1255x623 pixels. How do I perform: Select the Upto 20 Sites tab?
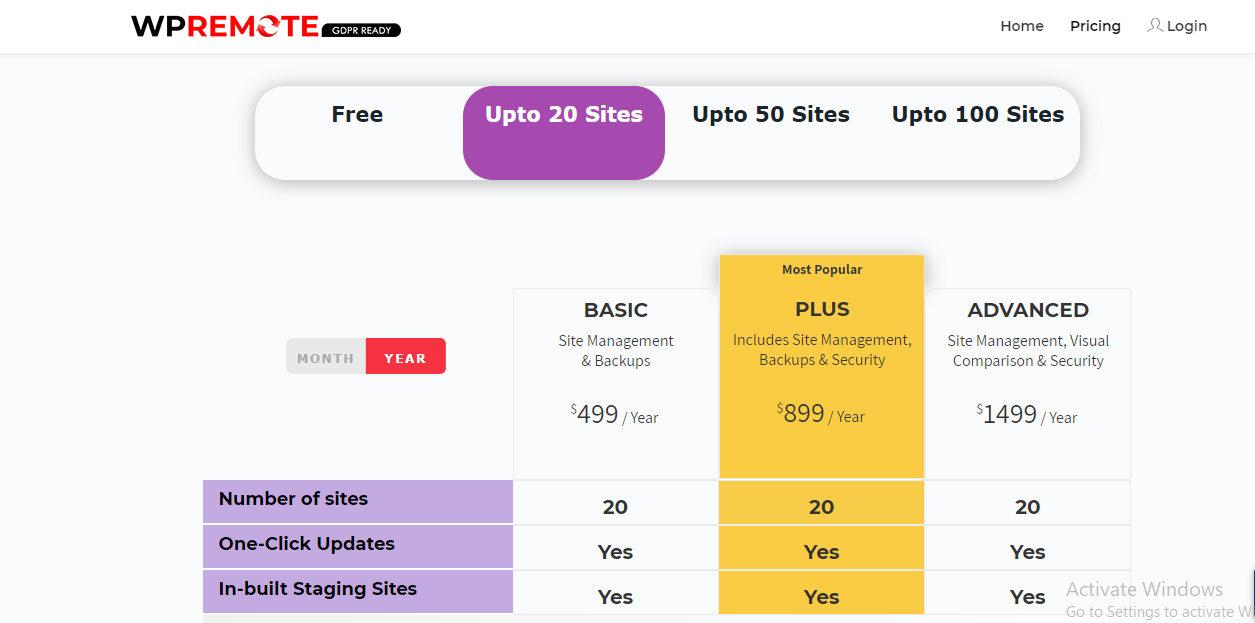pyautogui.click(x=564, y=133)
